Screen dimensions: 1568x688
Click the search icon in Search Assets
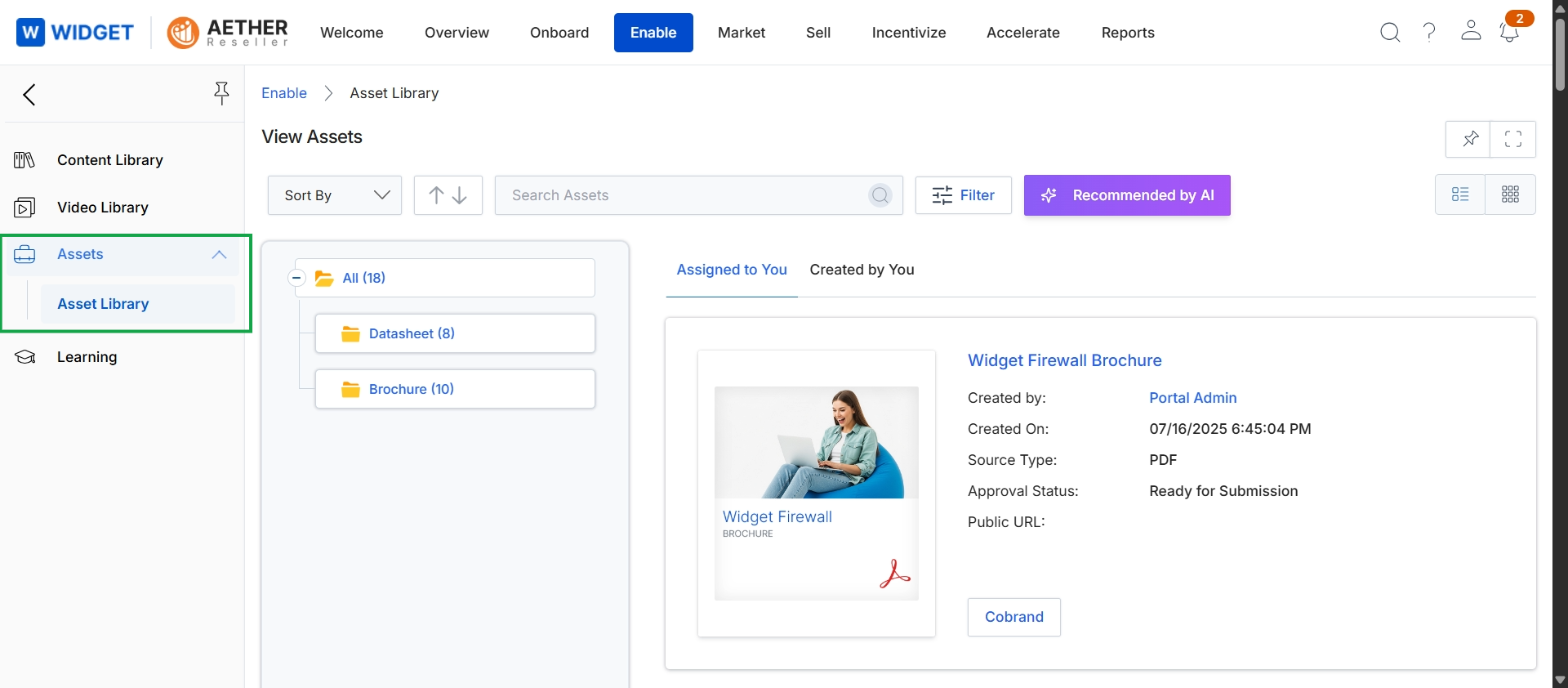tap(880, 195)
